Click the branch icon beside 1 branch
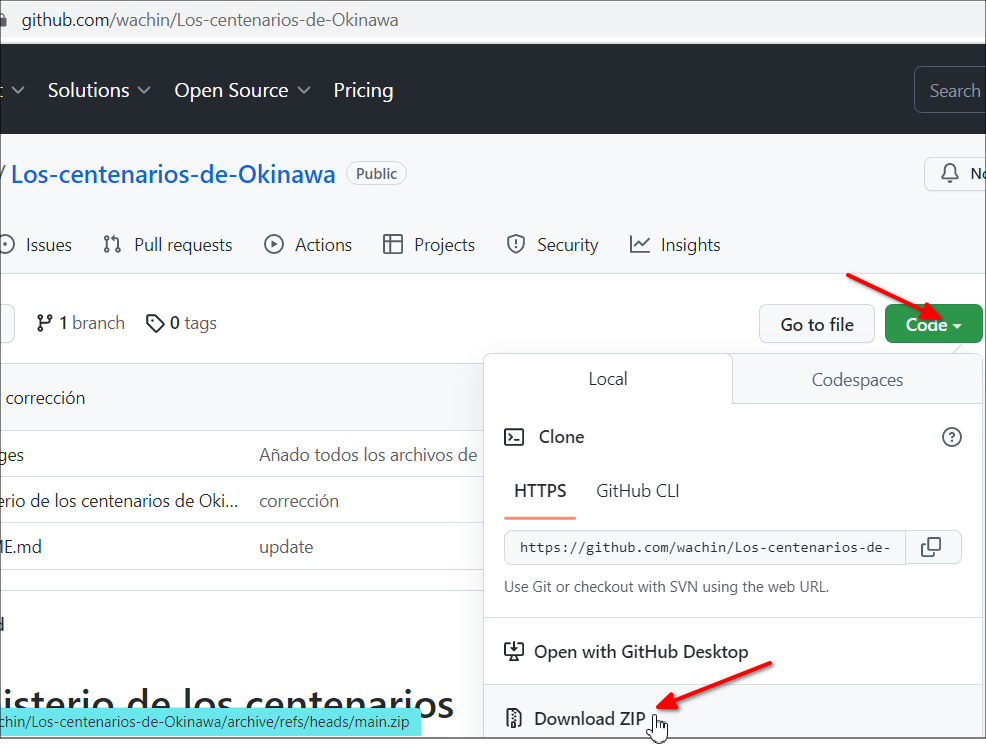The width and height of the screenshot is (986, 748). click(44, 323)
